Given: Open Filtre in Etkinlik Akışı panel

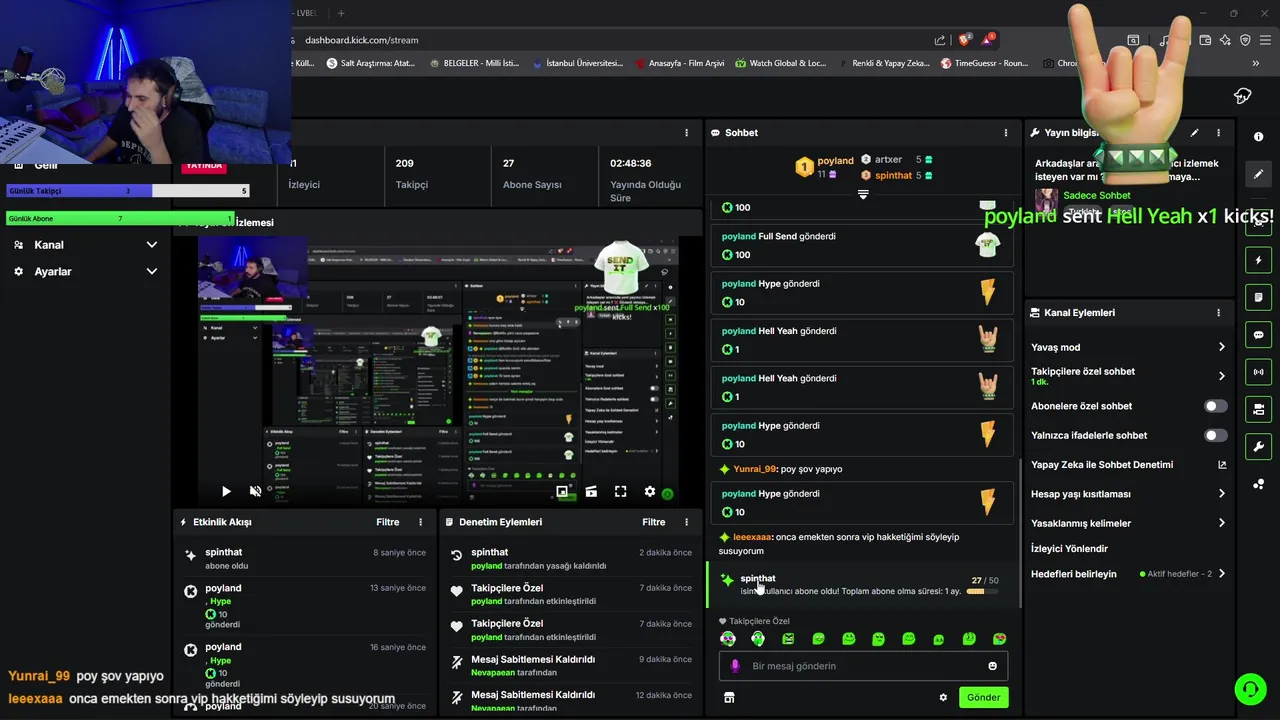Looking at the screenshot, I should tap(387, 522).
